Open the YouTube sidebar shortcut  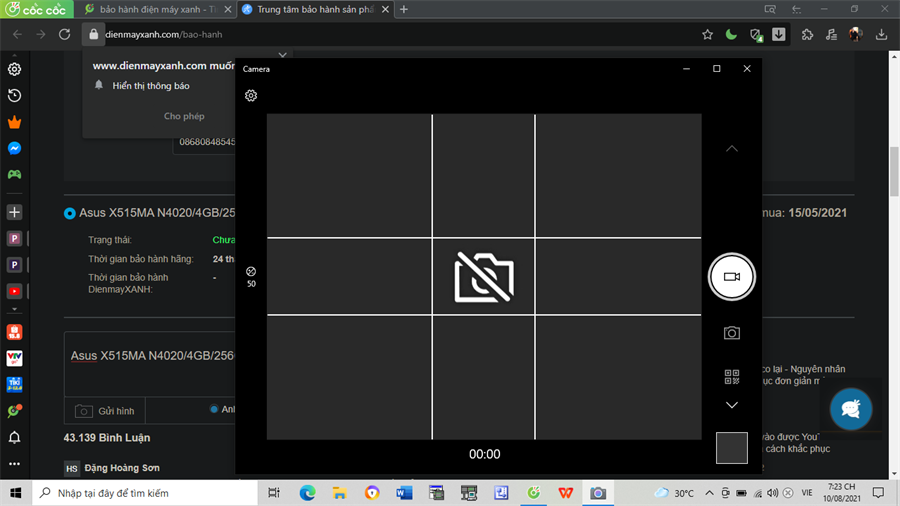click(15, 292)
